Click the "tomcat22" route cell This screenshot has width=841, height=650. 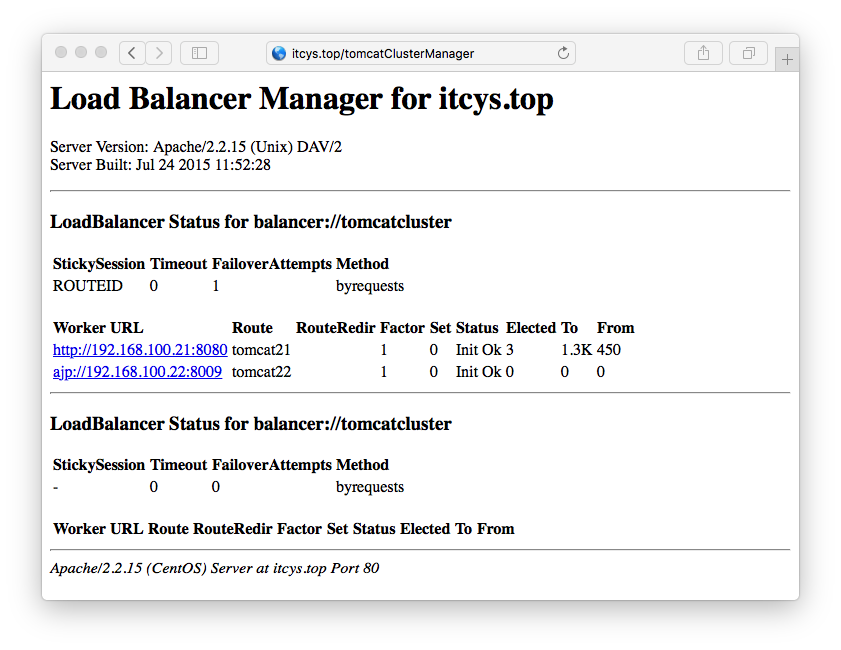[x=261, y=372]
